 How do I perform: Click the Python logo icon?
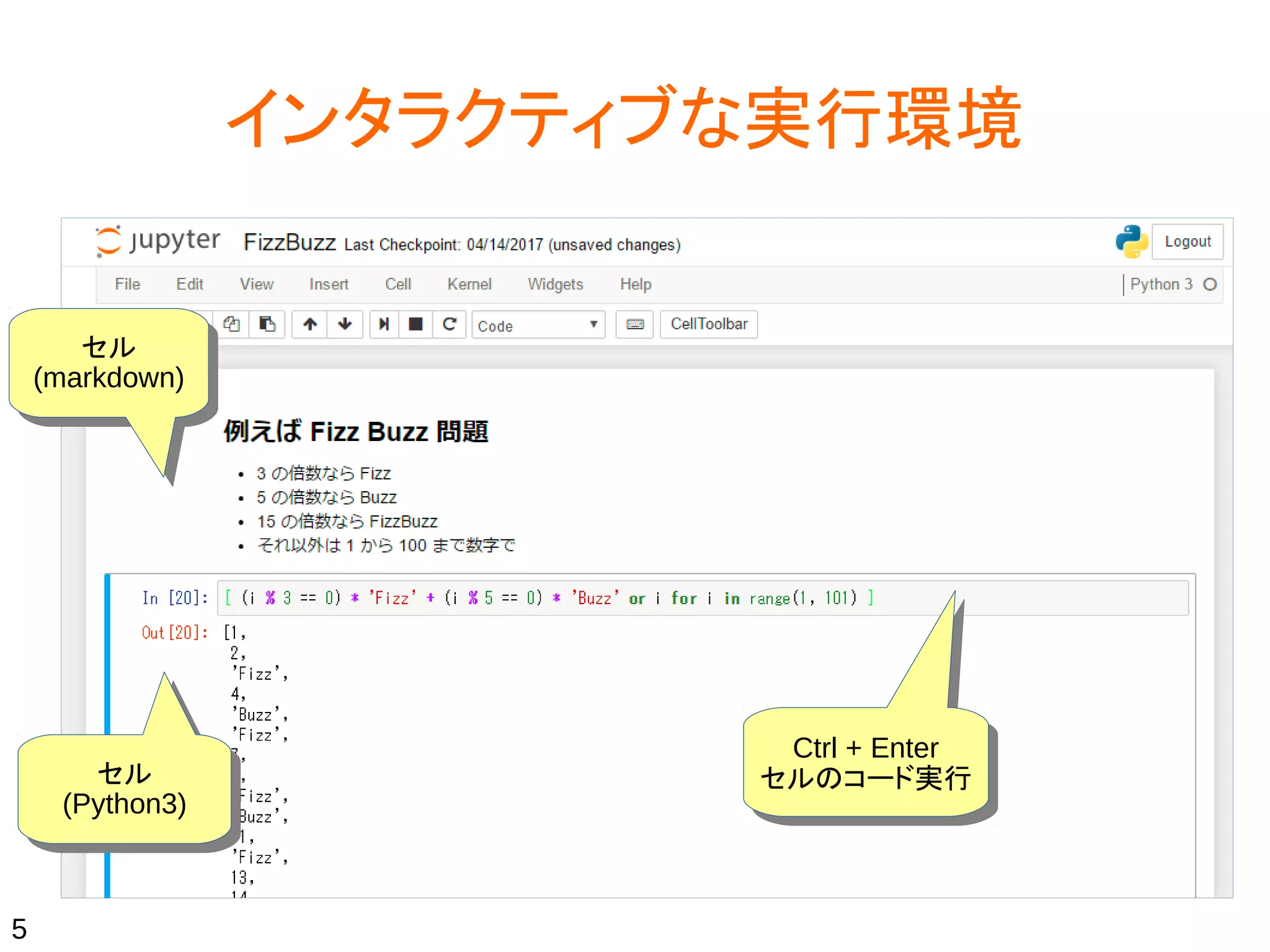(x=1132, y=241)
